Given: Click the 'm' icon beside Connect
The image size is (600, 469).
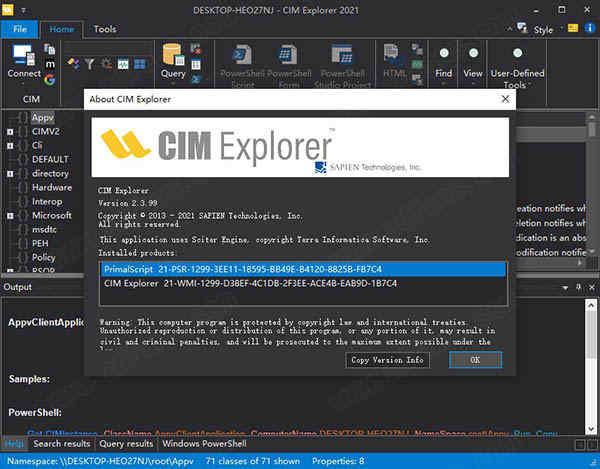Looking at the screenshot, I should [50, 64].
